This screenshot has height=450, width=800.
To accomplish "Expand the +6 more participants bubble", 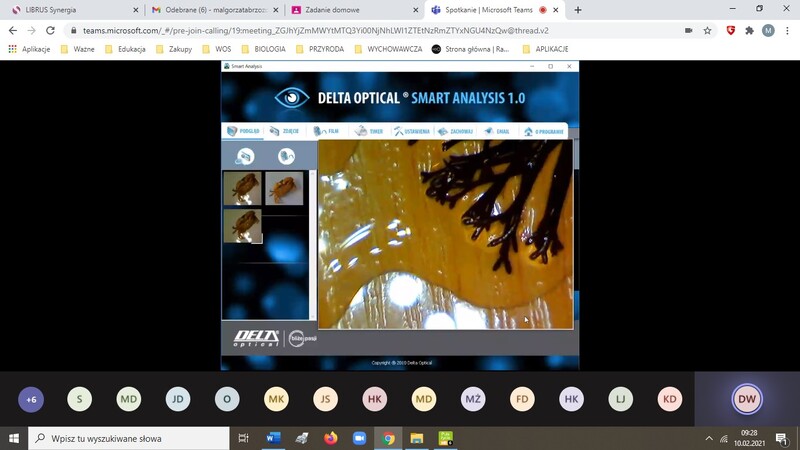I will point(31,399).
